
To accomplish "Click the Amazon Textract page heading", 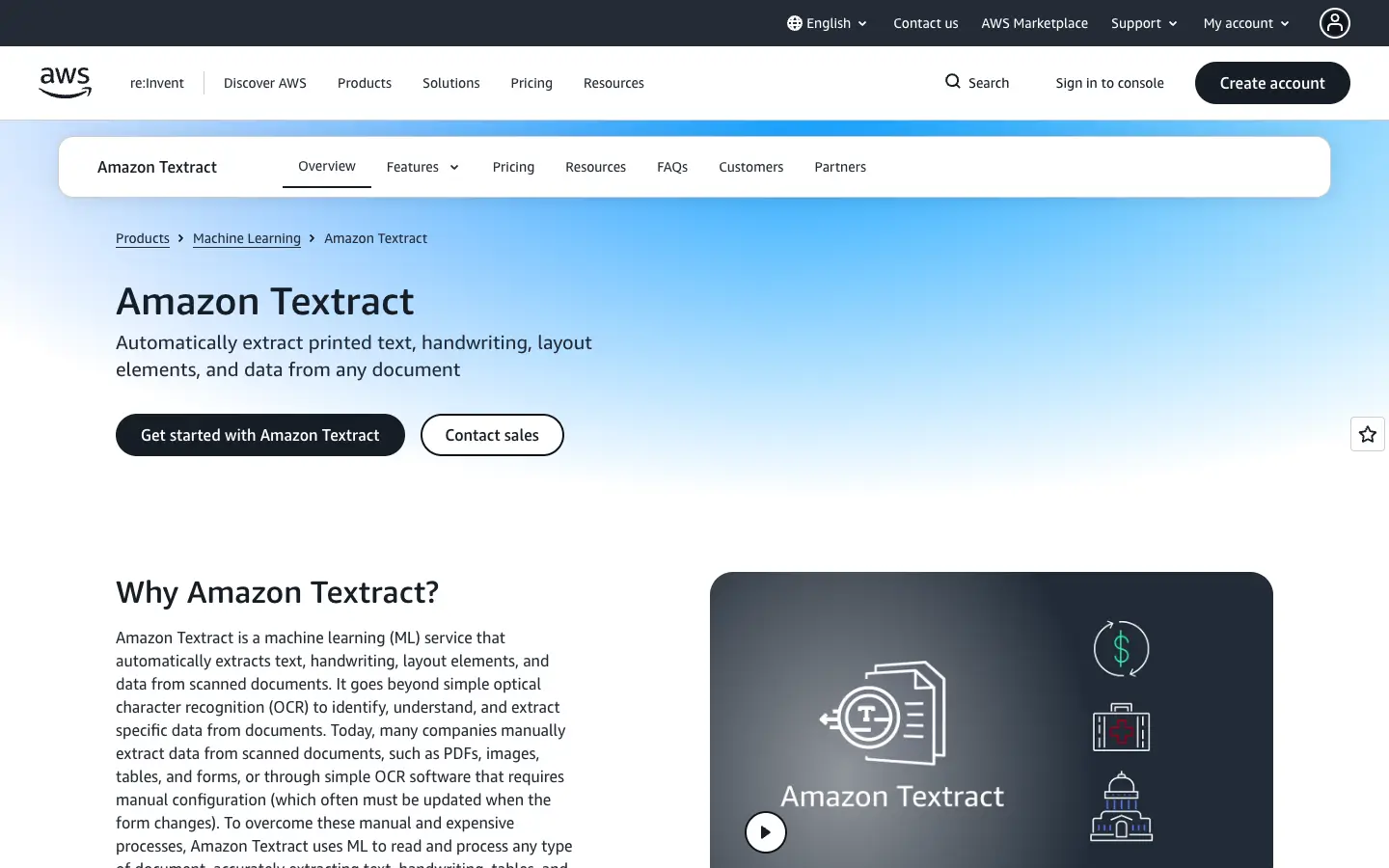I will pyautogui.click(x=265, y=302).
